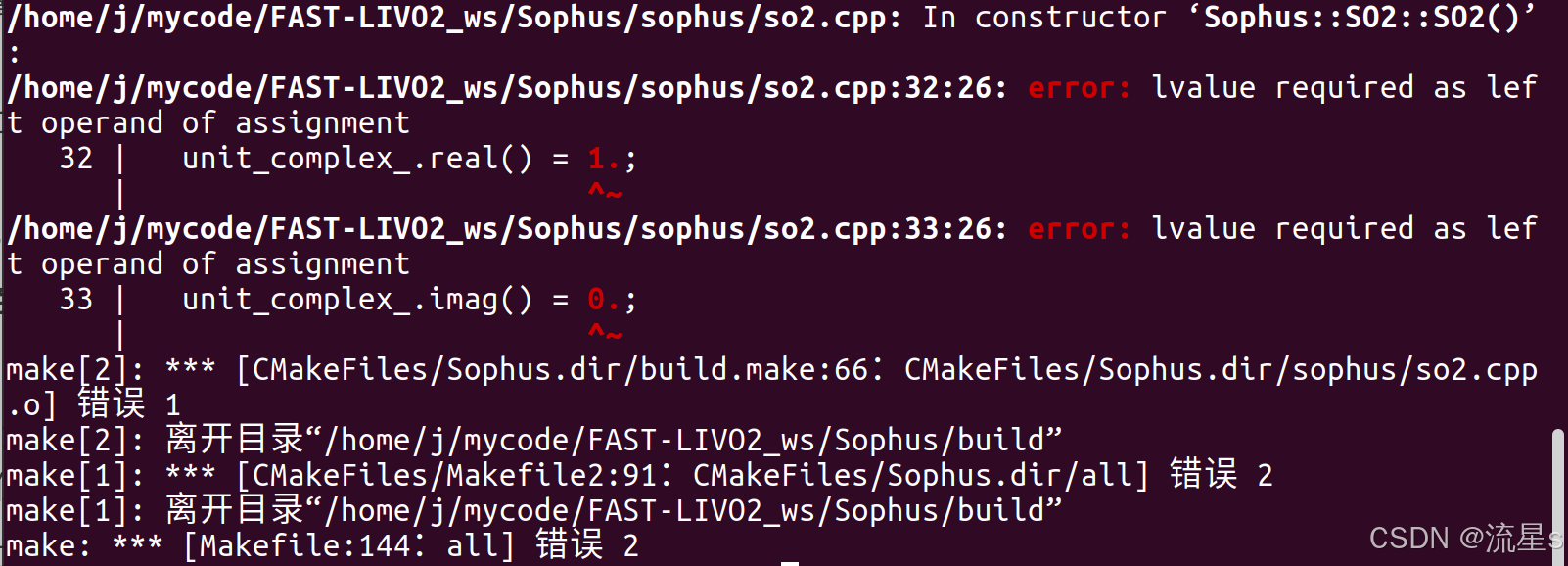Click the Sophus/build path after make[2] 离开目录

(x=693, y=441)
